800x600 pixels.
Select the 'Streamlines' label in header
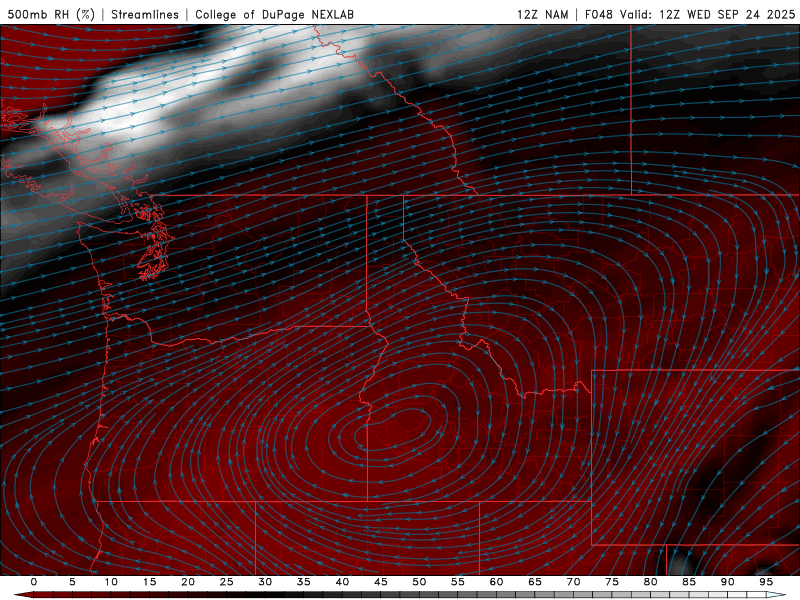[145, 14]
